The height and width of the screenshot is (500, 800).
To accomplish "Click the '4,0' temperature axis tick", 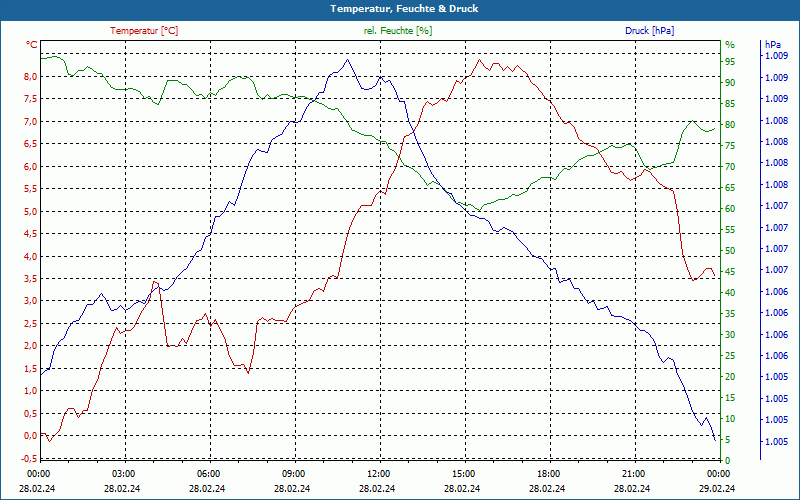I will 31,256.
